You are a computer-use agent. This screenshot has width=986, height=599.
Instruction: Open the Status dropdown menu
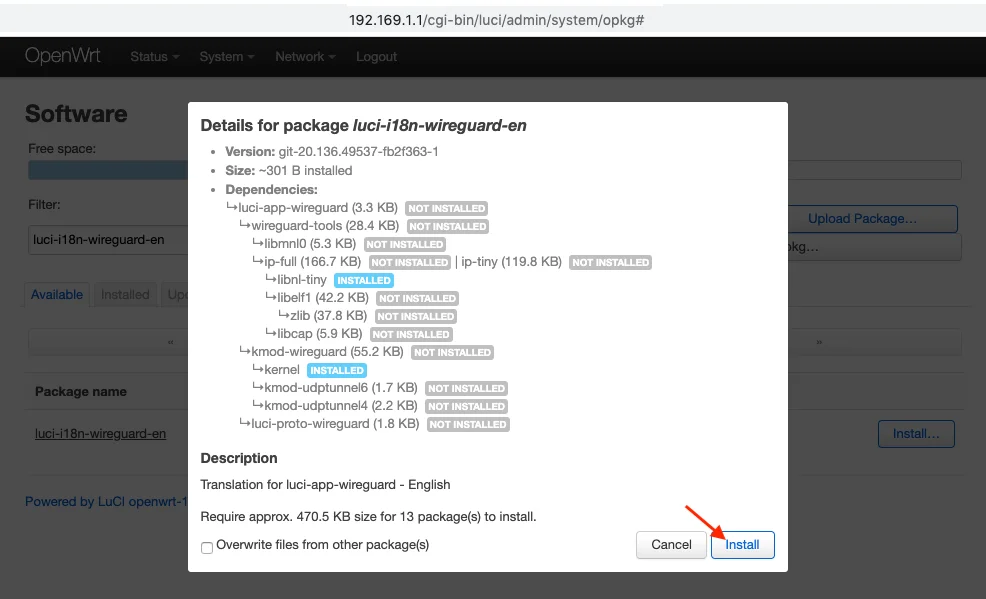pos(154,57)
